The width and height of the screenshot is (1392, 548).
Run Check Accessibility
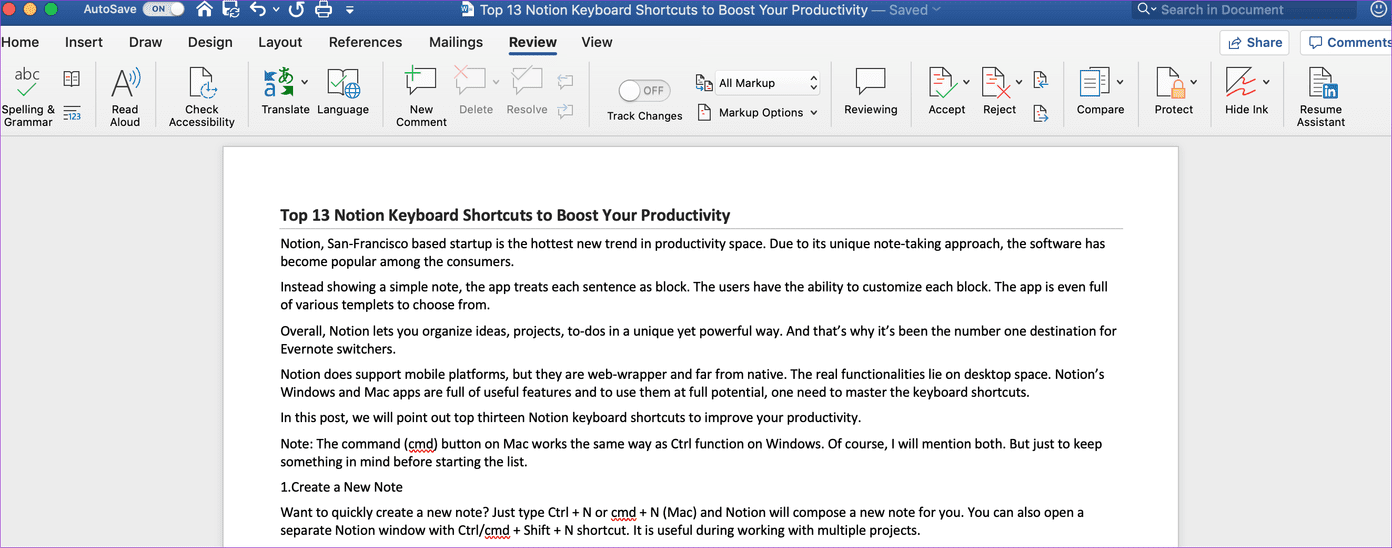pos(202,97)
